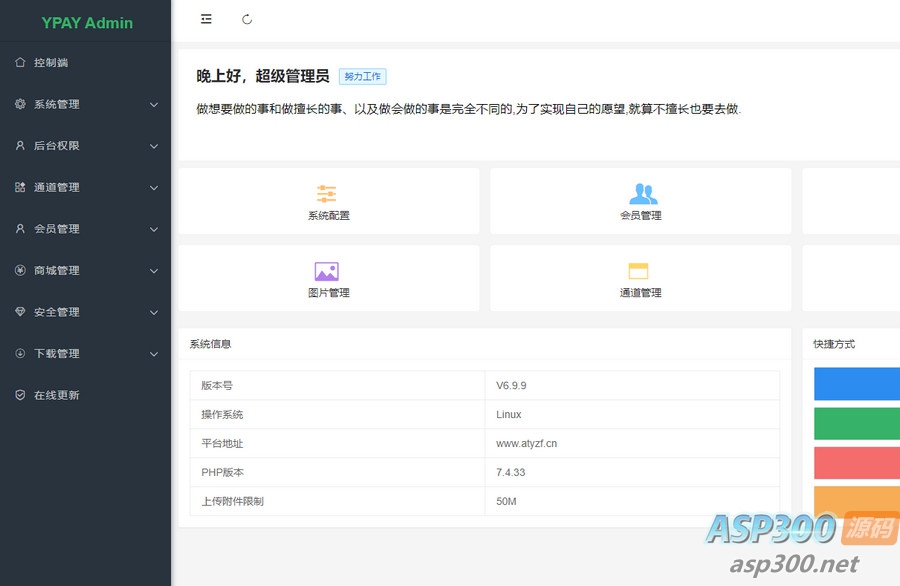Click the YPAY Admin logo text
The width and height of the screenshot is (900, 586).
tap(86, 22)
